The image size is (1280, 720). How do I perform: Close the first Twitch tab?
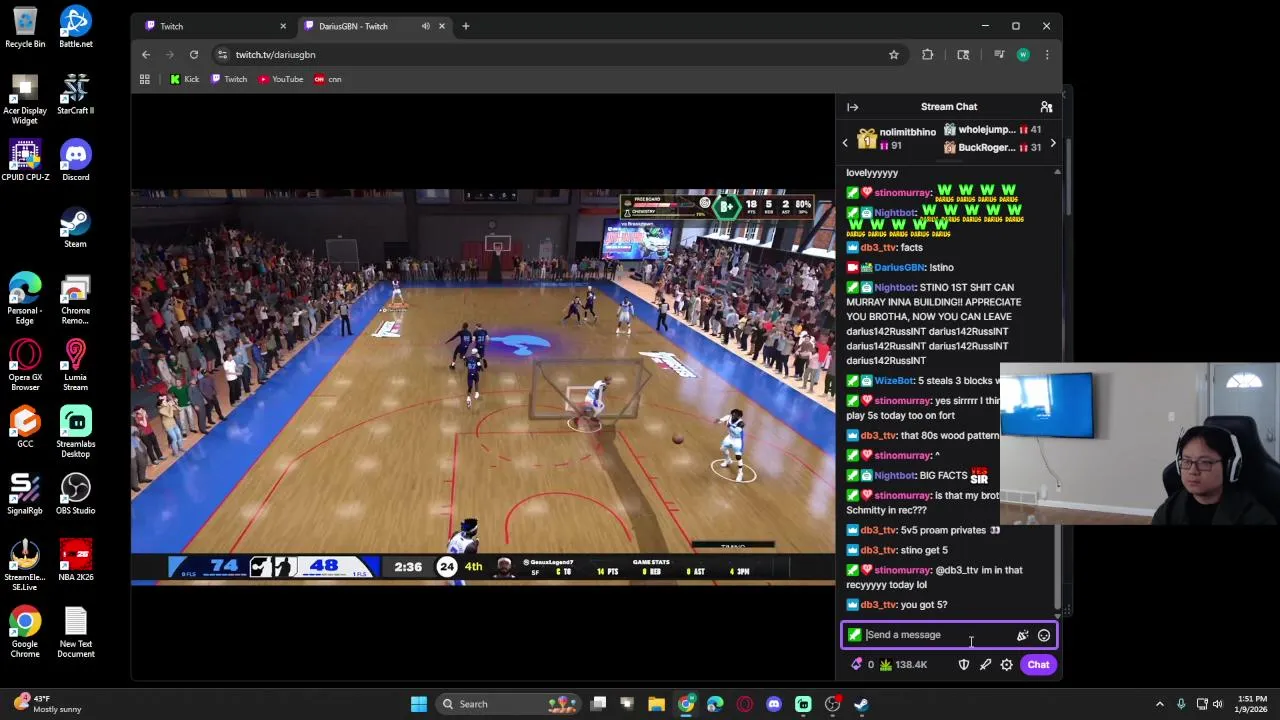tap(283, 26)
